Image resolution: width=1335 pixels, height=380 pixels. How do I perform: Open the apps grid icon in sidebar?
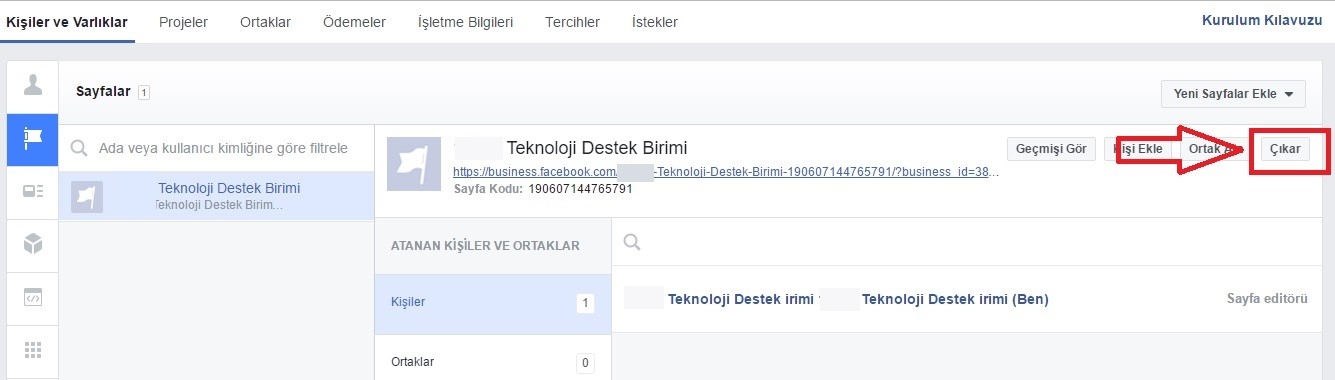tap(33, 349)
